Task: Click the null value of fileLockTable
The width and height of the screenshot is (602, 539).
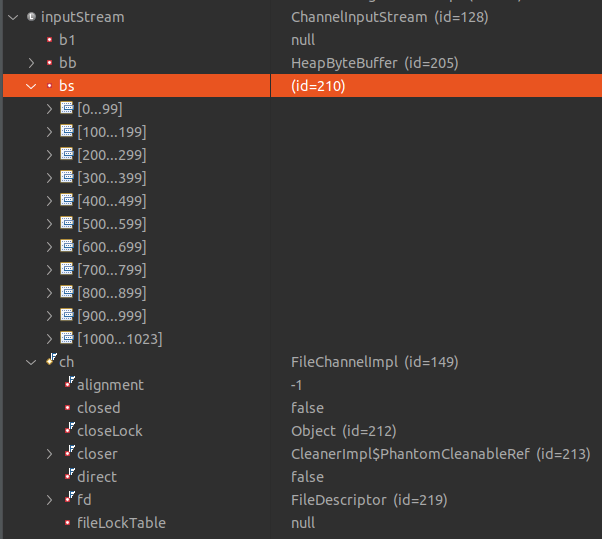Action: coord(303,522)
